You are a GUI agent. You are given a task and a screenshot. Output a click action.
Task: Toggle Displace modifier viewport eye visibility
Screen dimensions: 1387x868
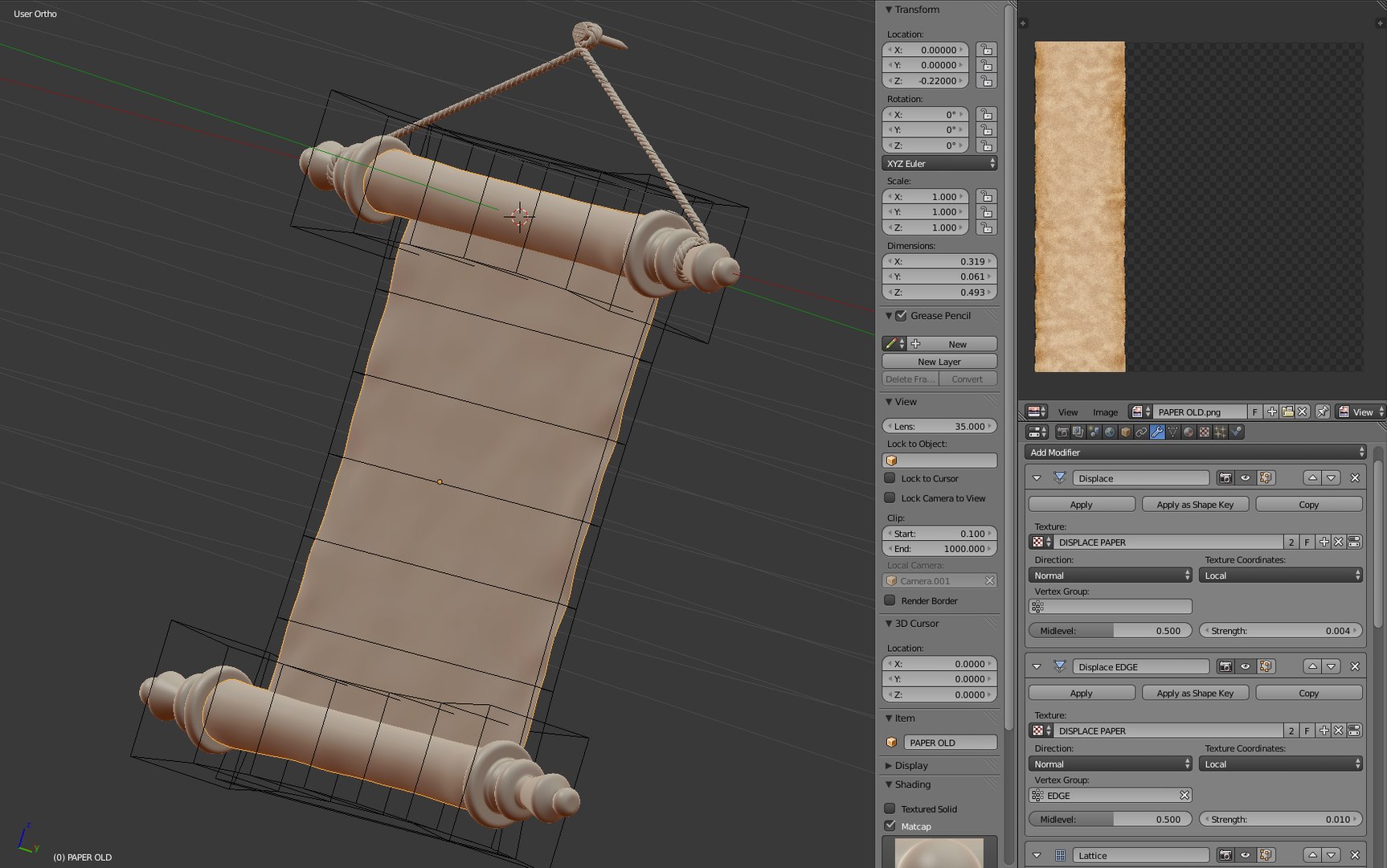(x=1246, y=478)
